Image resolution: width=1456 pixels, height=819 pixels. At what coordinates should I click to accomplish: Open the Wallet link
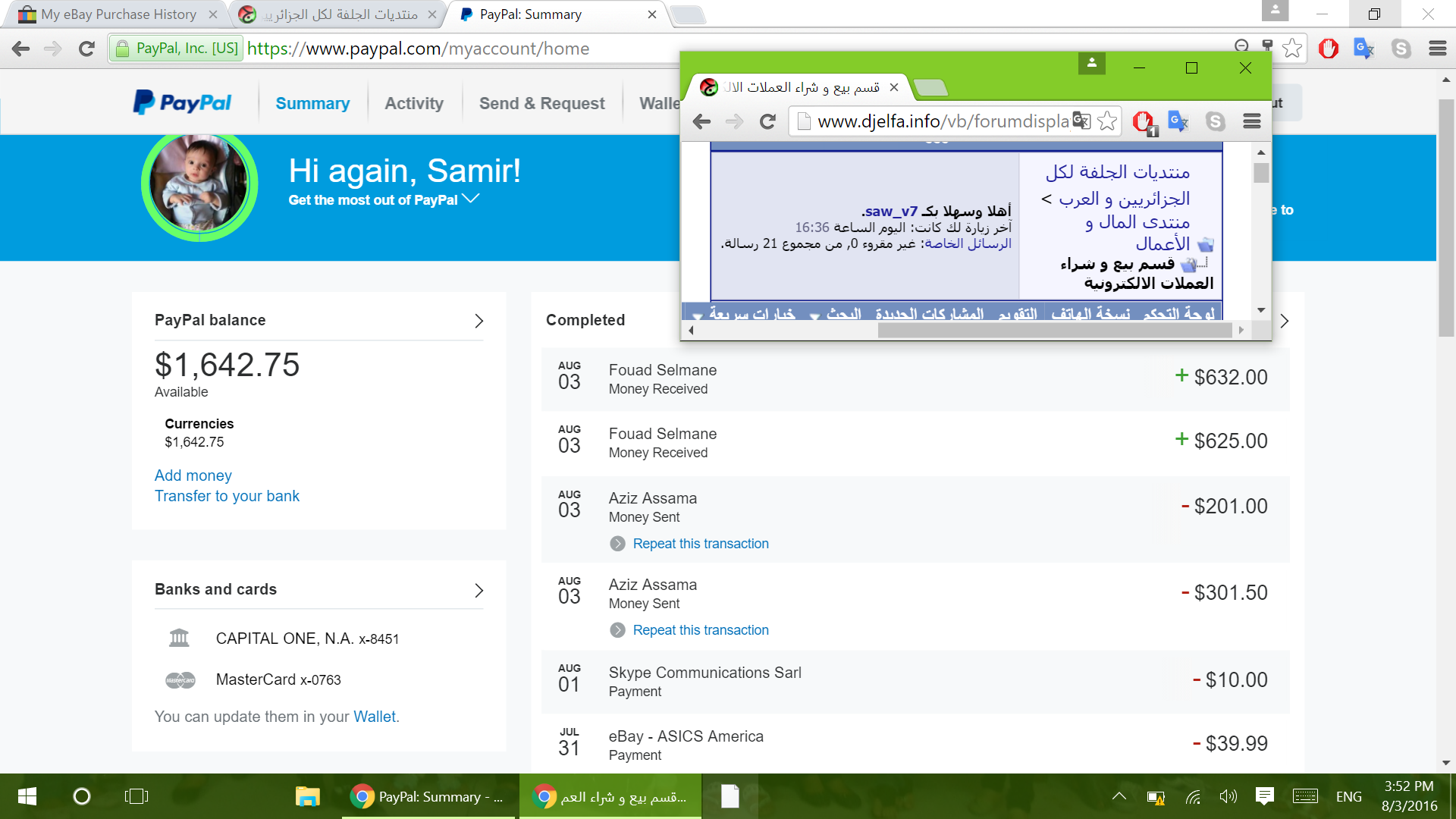375,717
